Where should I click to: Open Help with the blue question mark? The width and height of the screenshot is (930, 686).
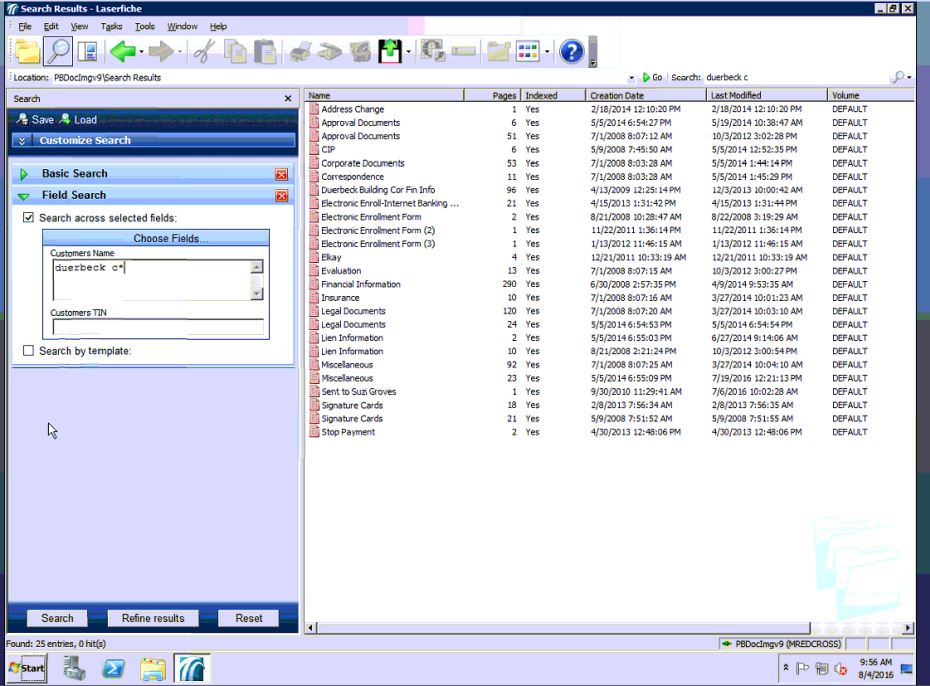tap(571, 53)
